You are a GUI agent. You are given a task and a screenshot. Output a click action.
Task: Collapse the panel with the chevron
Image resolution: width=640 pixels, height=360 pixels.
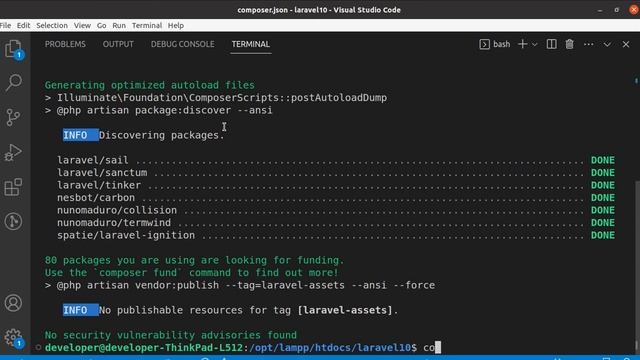point(607,44)
